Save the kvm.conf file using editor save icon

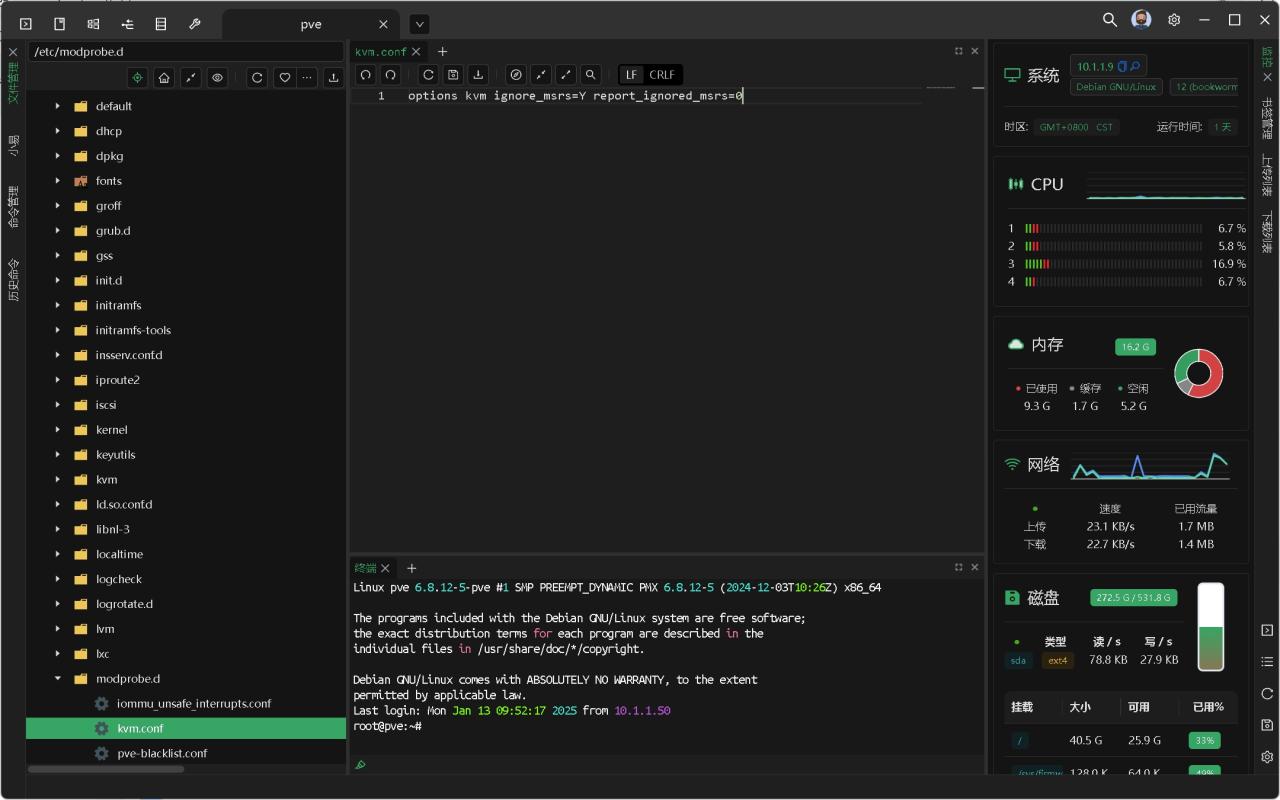pos(453,75)
